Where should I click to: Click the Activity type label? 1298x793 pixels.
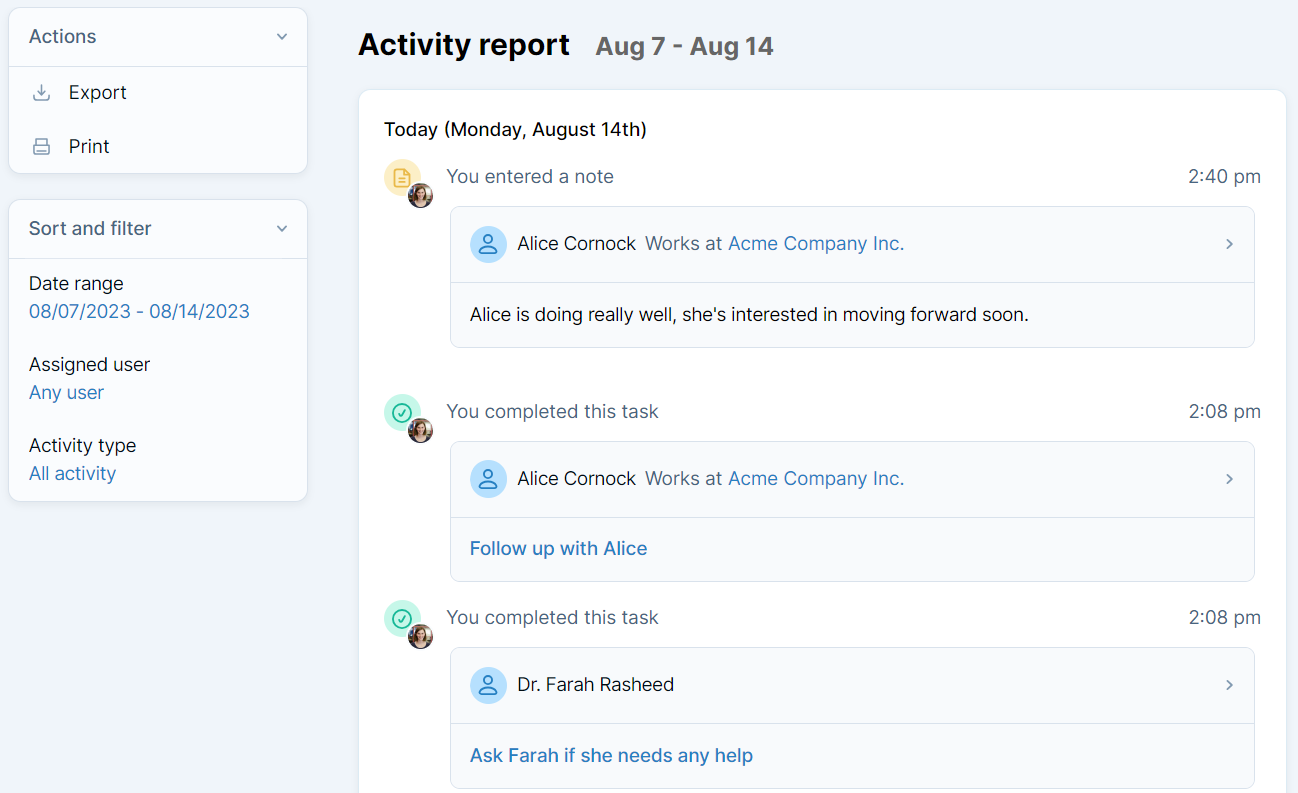click(82, 446)
